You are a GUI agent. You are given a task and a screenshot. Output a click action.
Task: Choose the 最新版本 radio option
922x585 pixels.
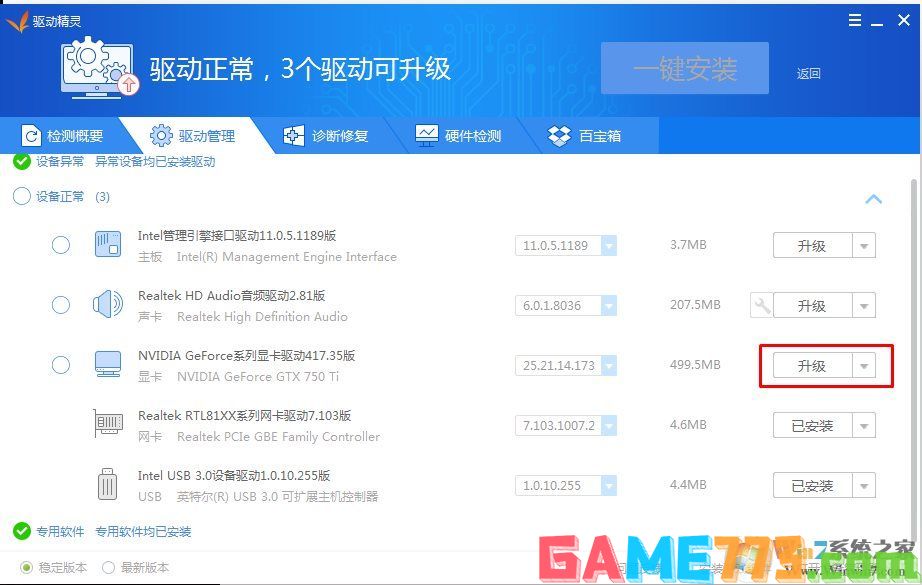point(108,567)
